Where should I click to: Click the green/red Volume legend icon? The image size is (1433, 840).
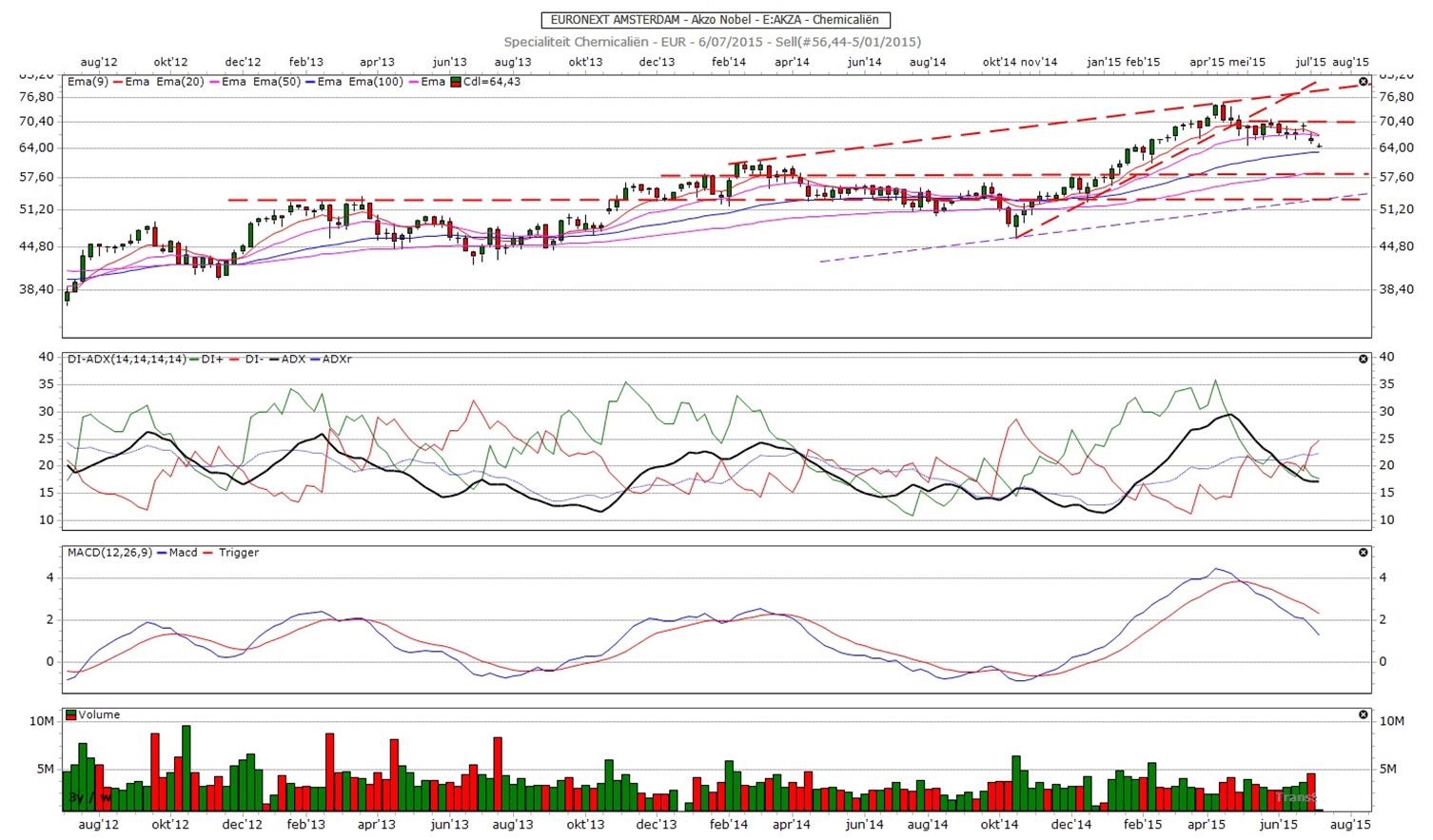(x=71, y=714)
